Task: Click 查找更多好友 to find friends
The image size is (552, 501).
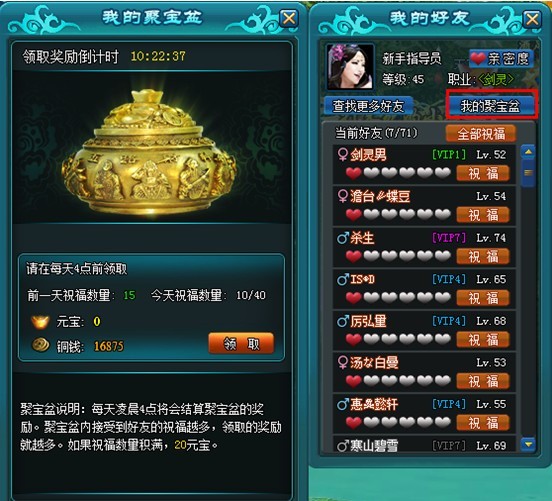Action: point(368,106)
